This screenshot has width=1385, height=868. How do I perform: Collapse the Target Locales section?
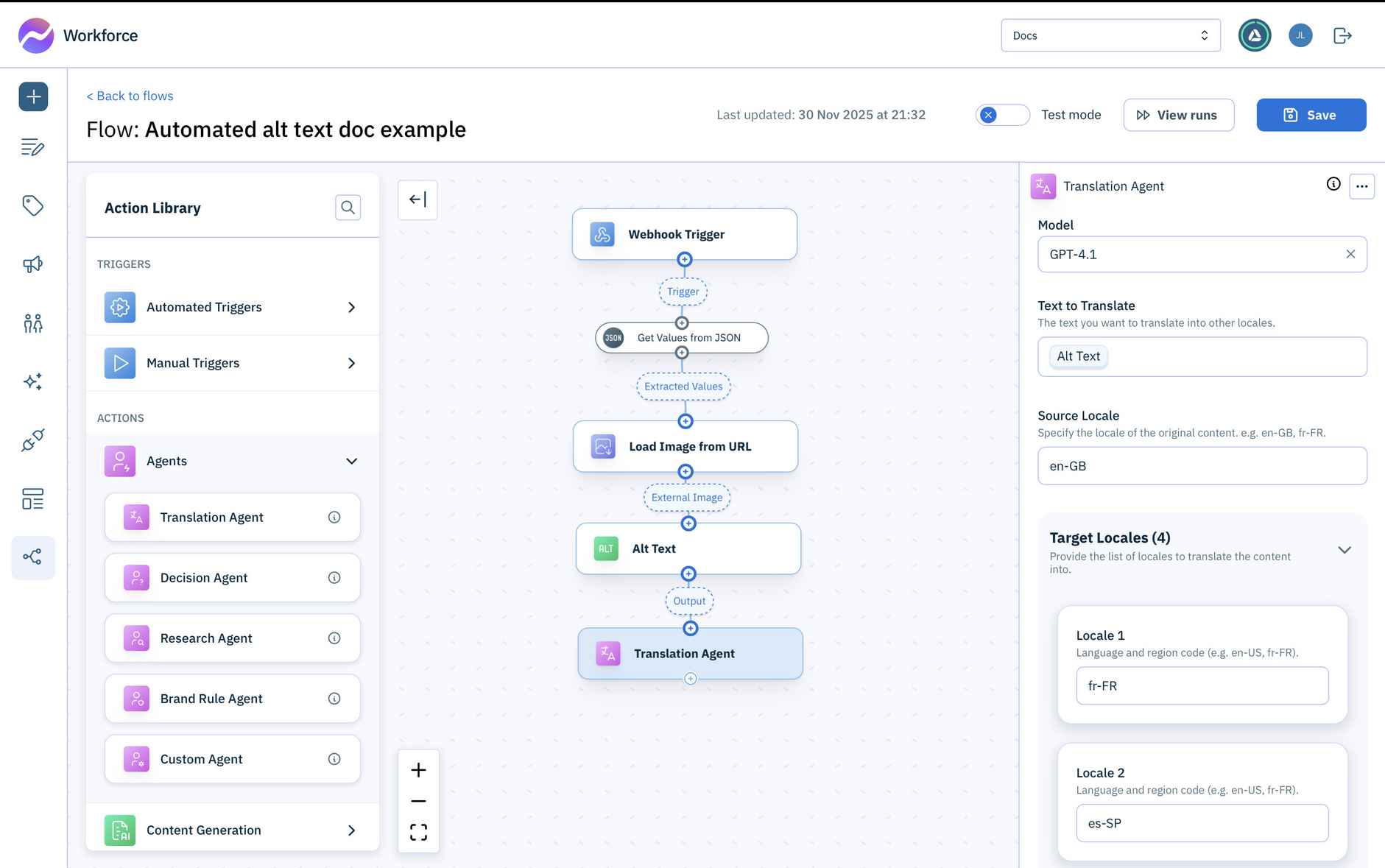(x=1345, y=549)
